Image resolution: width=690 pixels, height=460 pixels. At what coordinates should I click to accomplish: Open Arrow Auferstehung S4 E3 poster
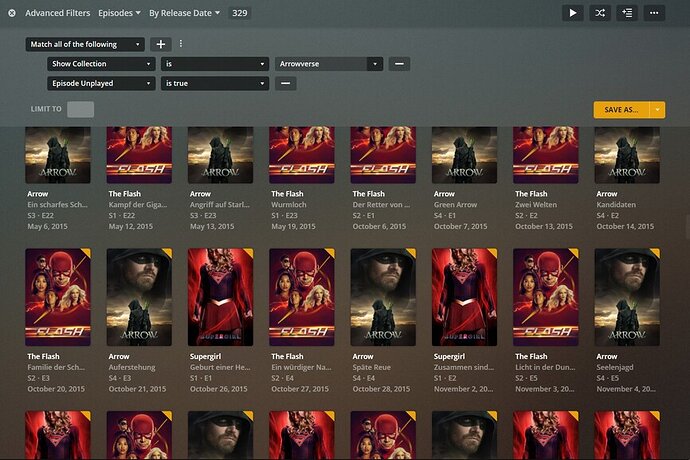[139, 297]
